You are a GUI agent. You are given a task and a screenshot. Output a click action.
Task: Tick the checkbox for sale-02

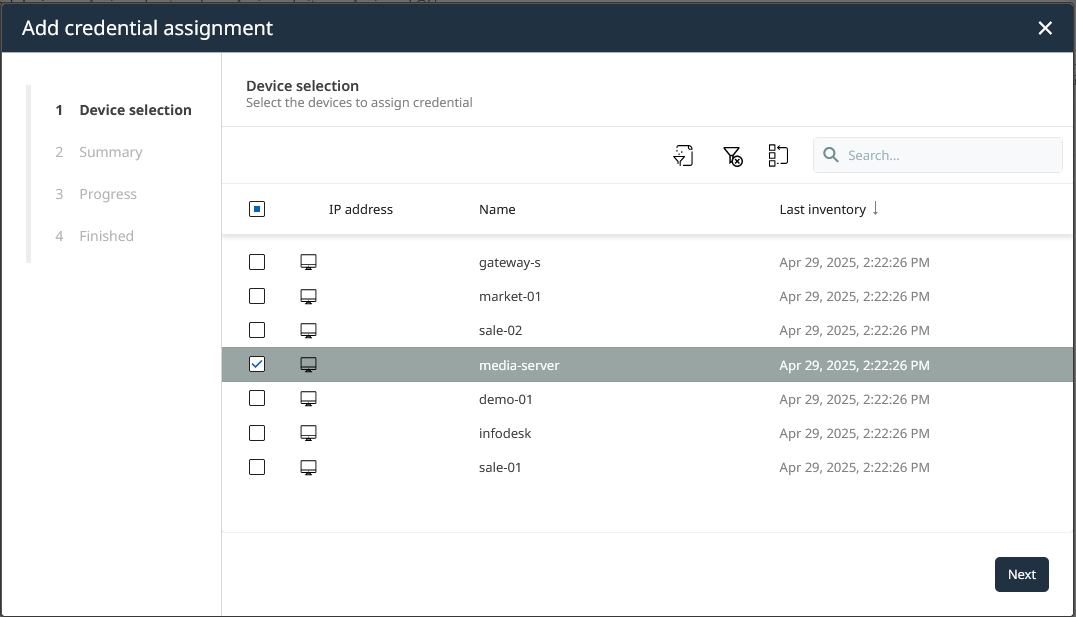pyautogui.click(x=257, y=330)
